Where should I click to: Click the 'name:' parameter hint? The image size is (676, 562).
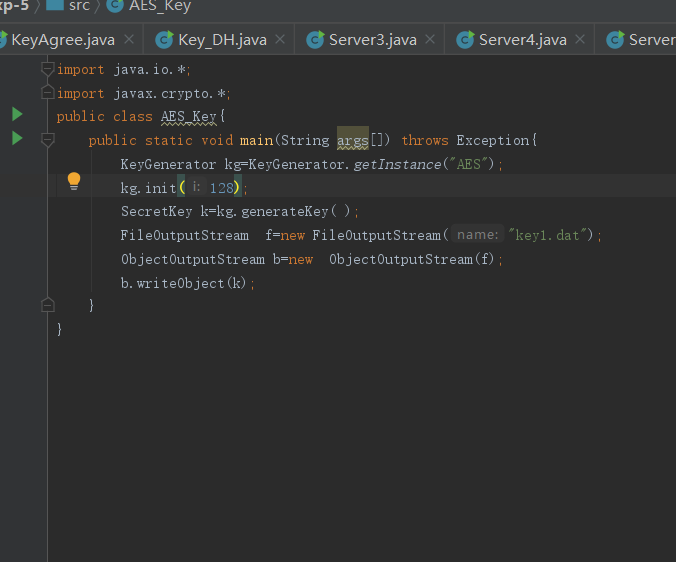pos(478,234)
